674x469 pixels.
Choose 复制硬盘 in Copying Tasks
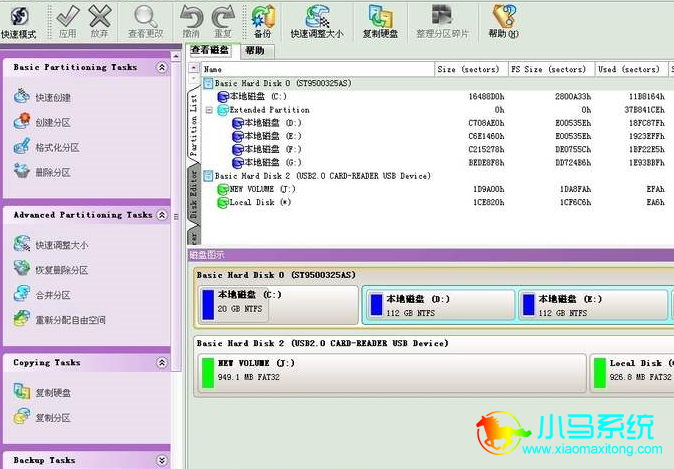coord(42,392)
